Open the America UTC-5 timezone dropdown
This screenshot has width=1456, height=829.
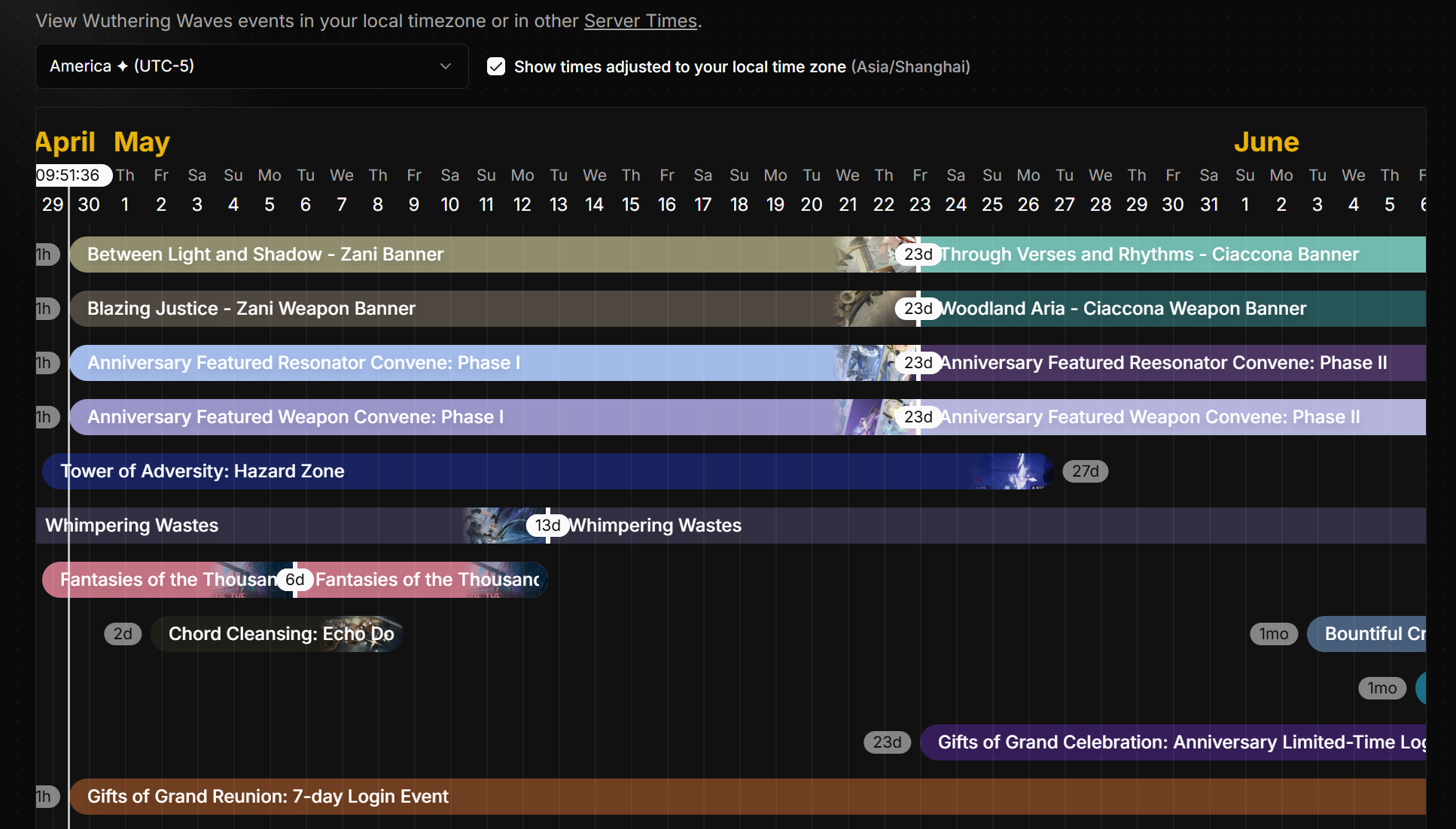point(241,66)
